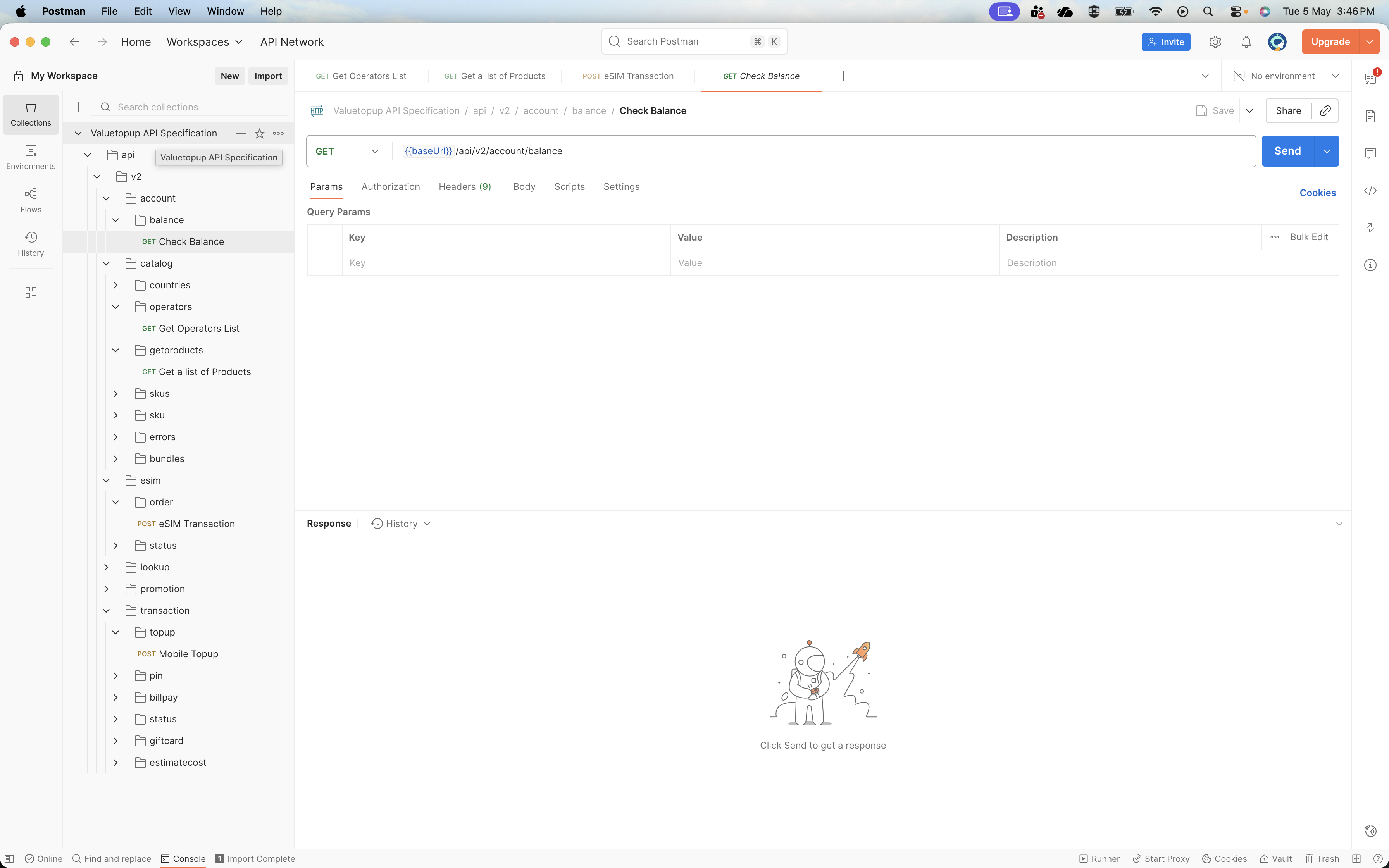Image resolution: width=1389 pixels, height=868 pixels.
Task: Open the No environment selector
Action: (1286, 76)
